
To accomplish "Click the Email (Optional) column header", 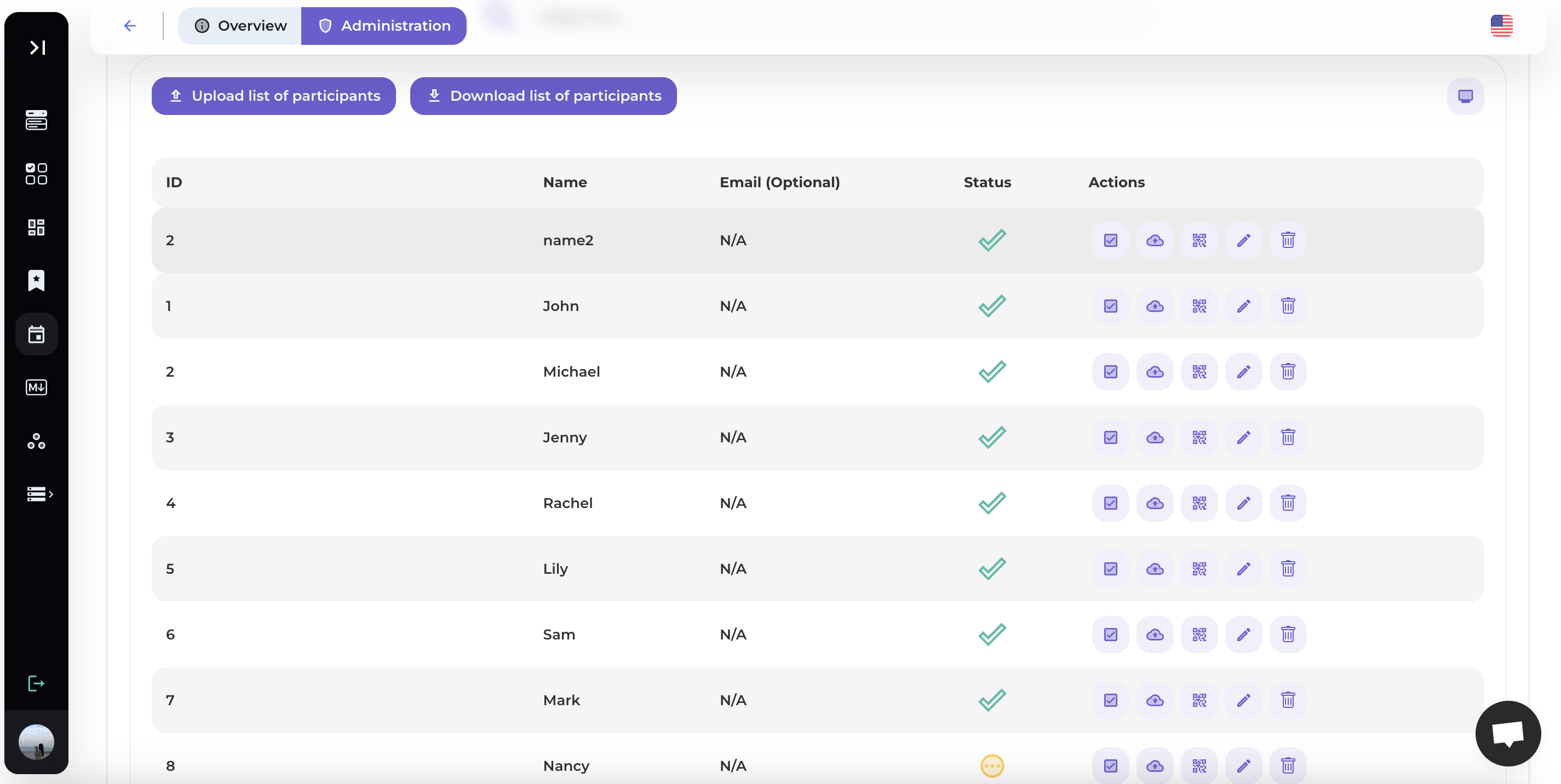I will point(779,182).
